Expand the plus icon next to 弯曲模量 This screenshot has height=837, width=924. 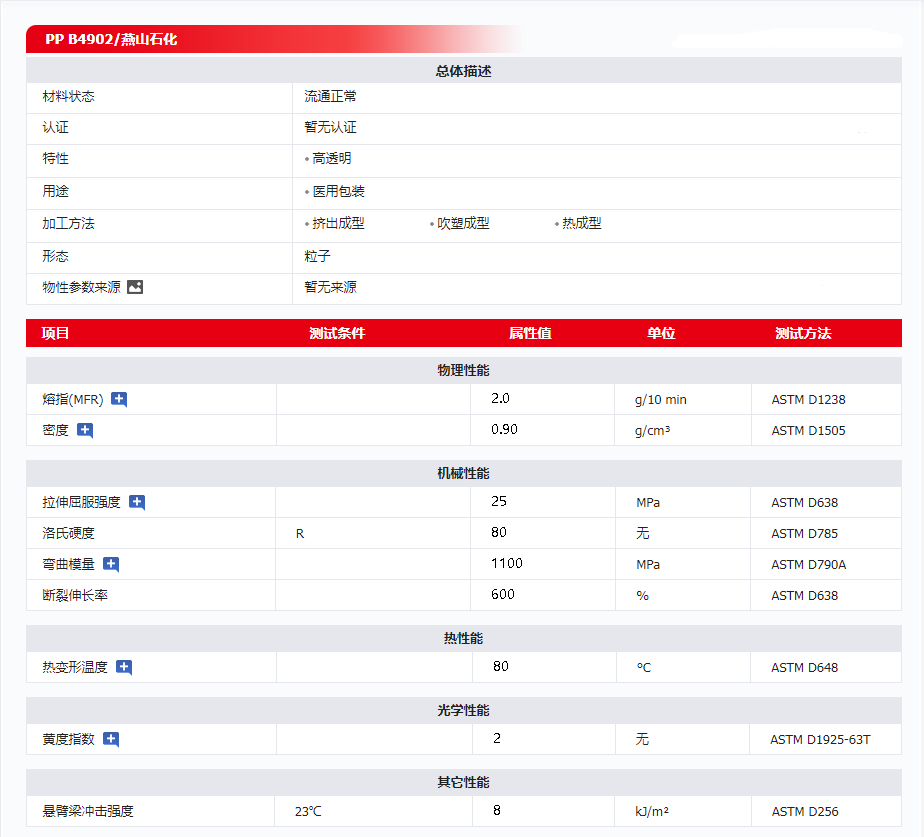[111, 564]
